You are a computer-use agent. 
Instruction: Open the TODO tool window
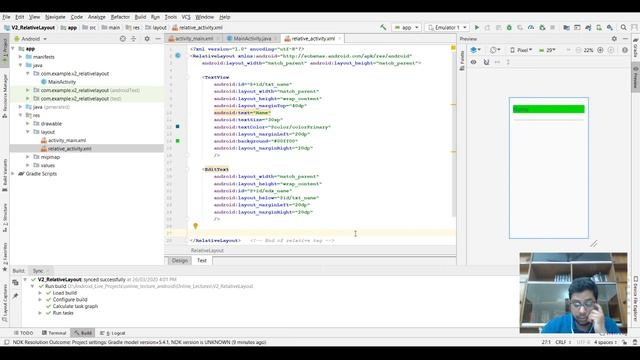coord(23,333)
